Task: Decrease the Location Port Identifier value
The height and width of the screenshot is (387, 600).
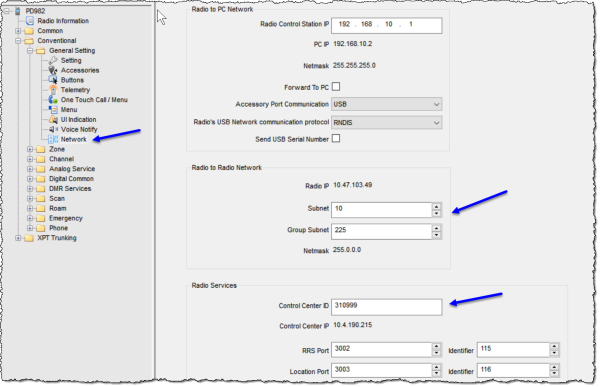Action: coord(554,374)
